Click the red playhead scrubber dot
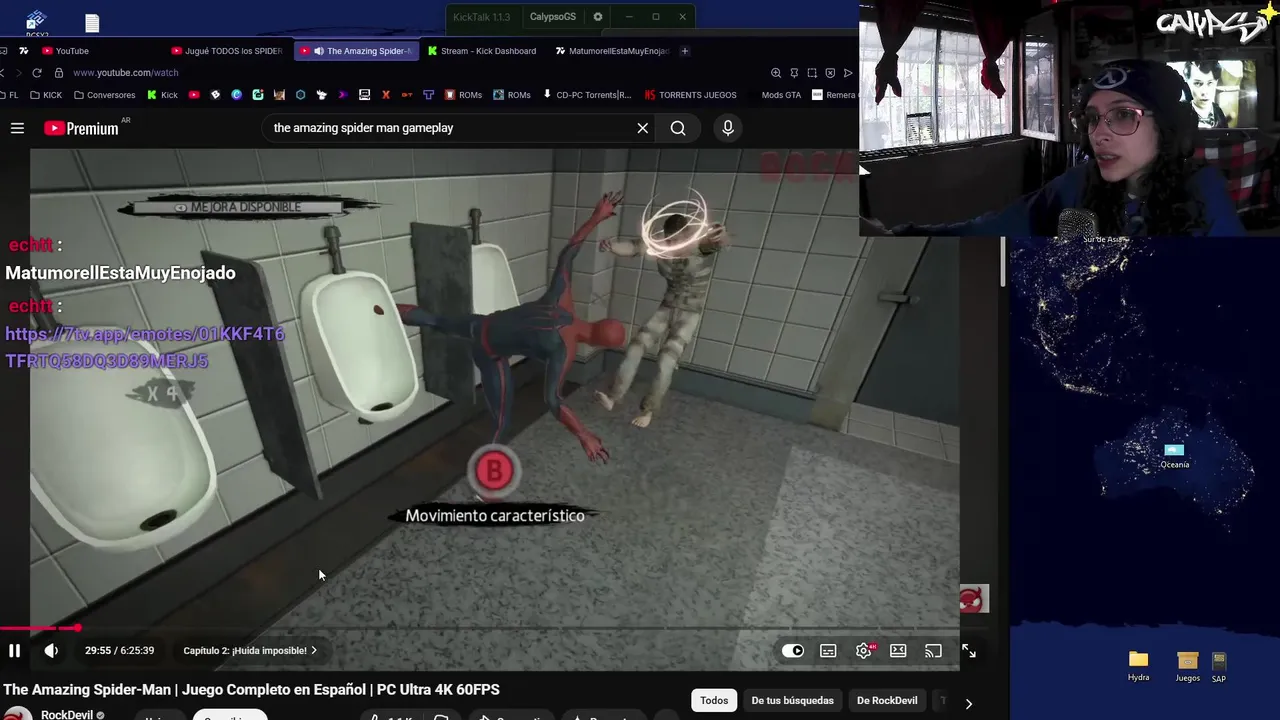The height and width of the screenshot is (720, 1280). point(77,628)
